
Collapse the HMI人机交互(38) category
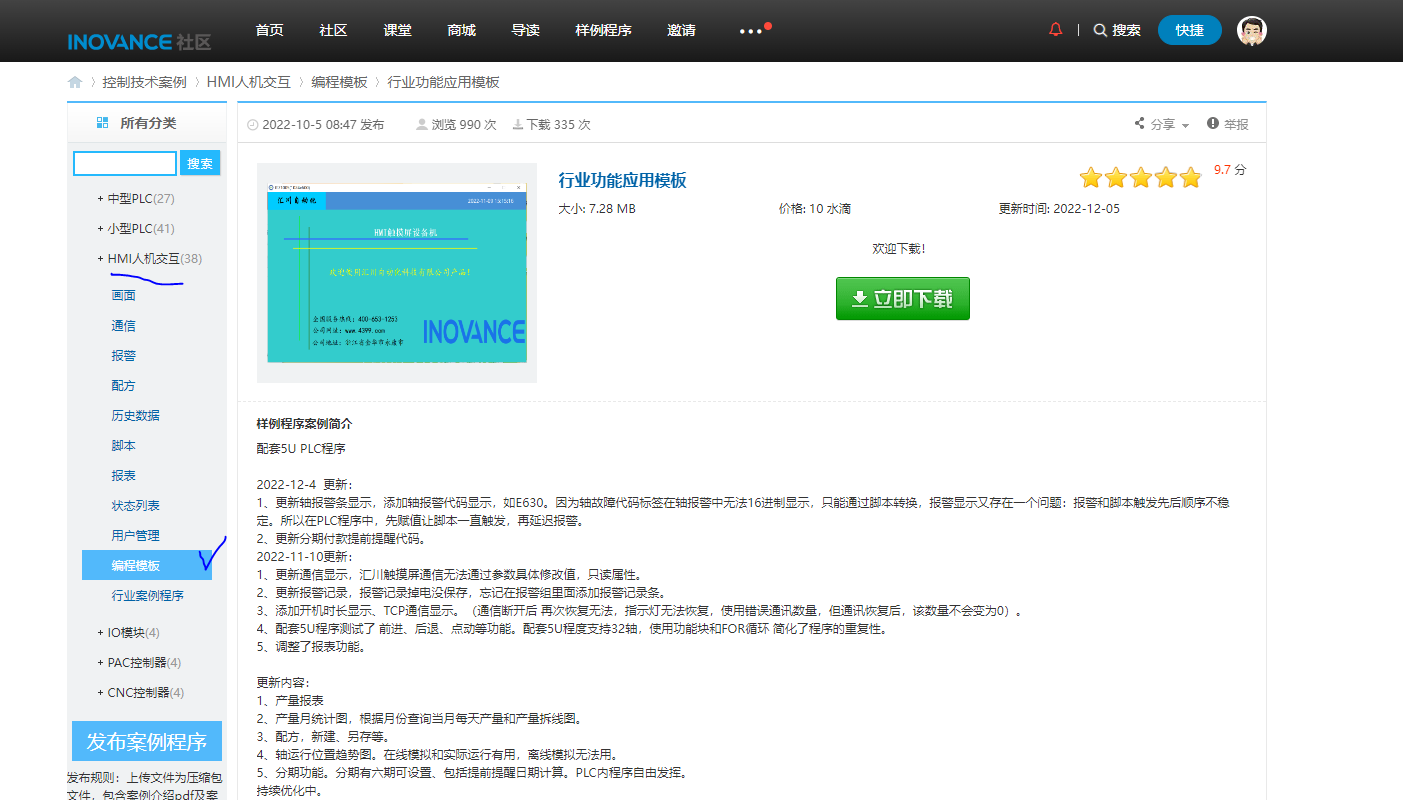150,258
